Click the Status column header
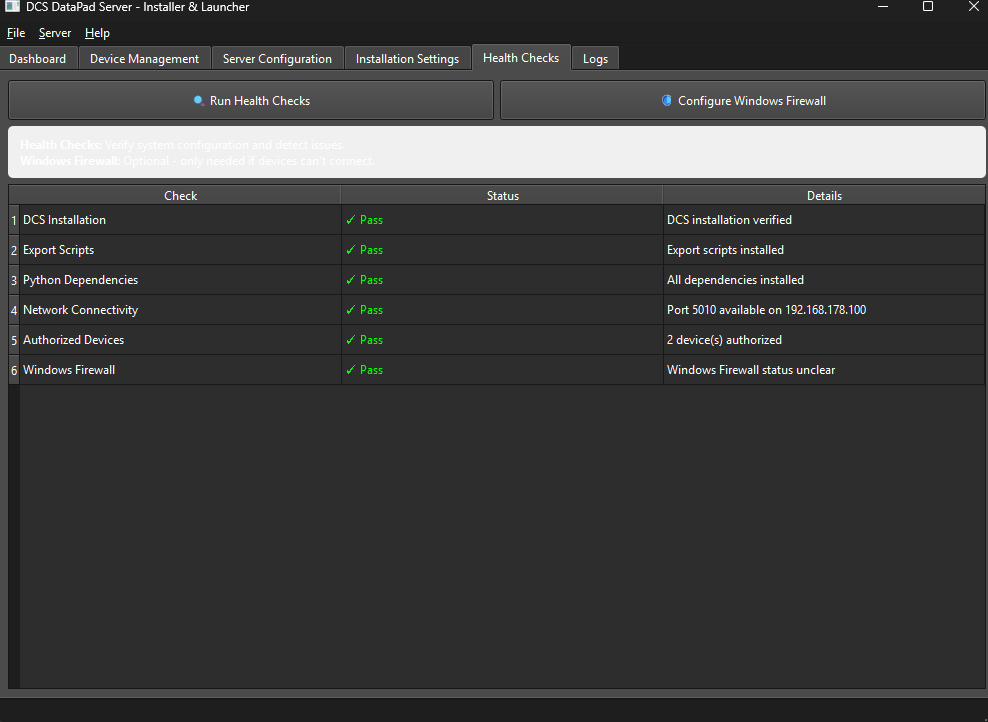Viewport: 988px width, 722px height. pyautogui.click(x=502, y=196)
